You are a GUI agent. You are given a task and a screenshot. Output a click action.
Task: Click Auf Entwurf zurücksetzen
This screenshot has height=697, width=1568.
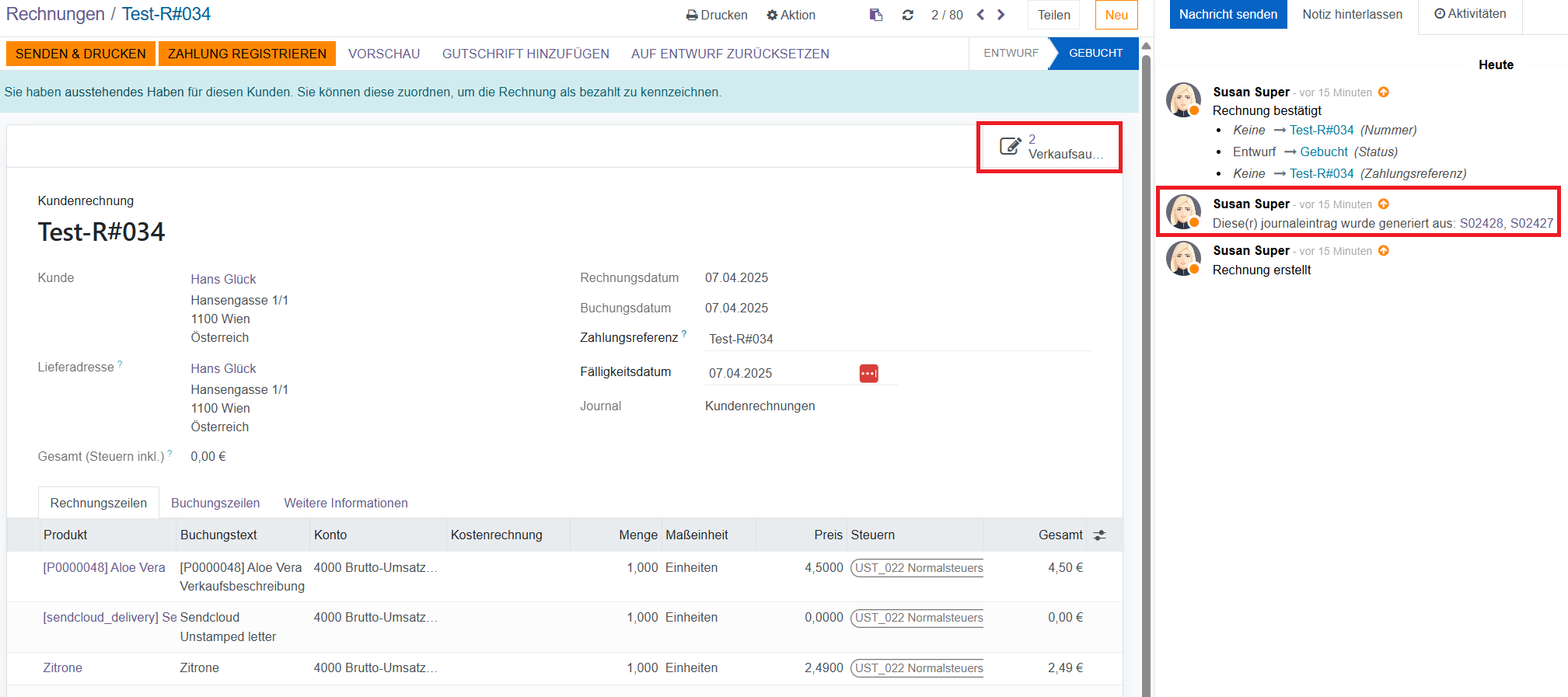(730, 54)
